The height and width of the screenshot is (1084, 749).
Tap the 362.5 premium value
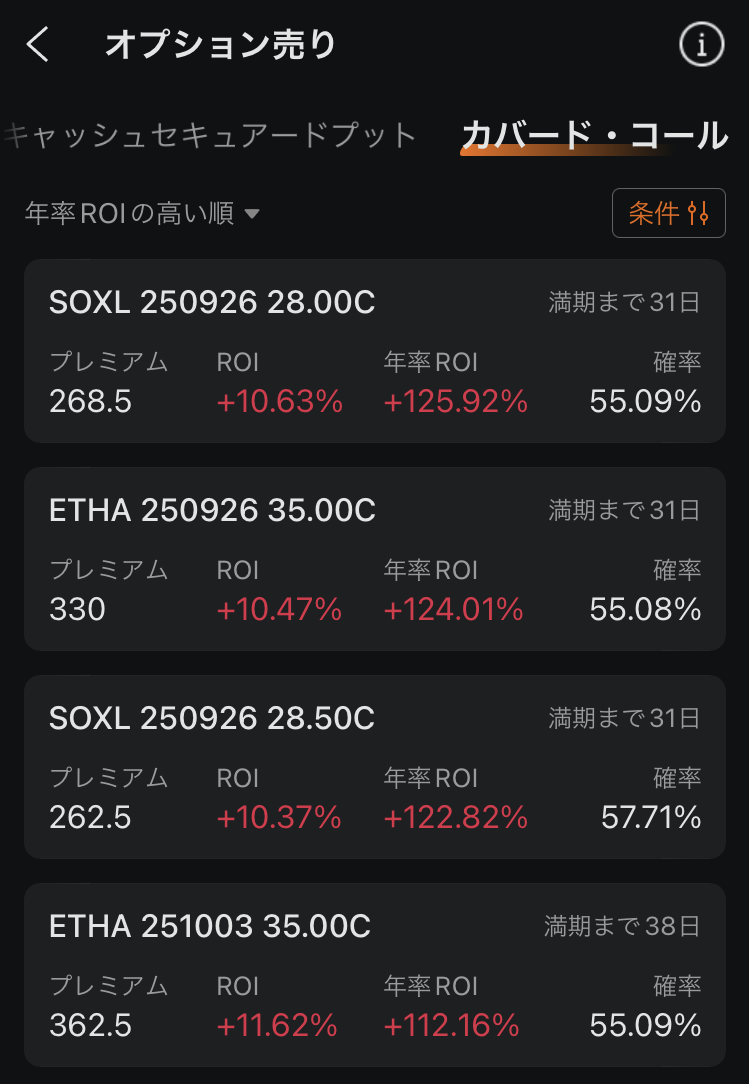[90, 1026]
